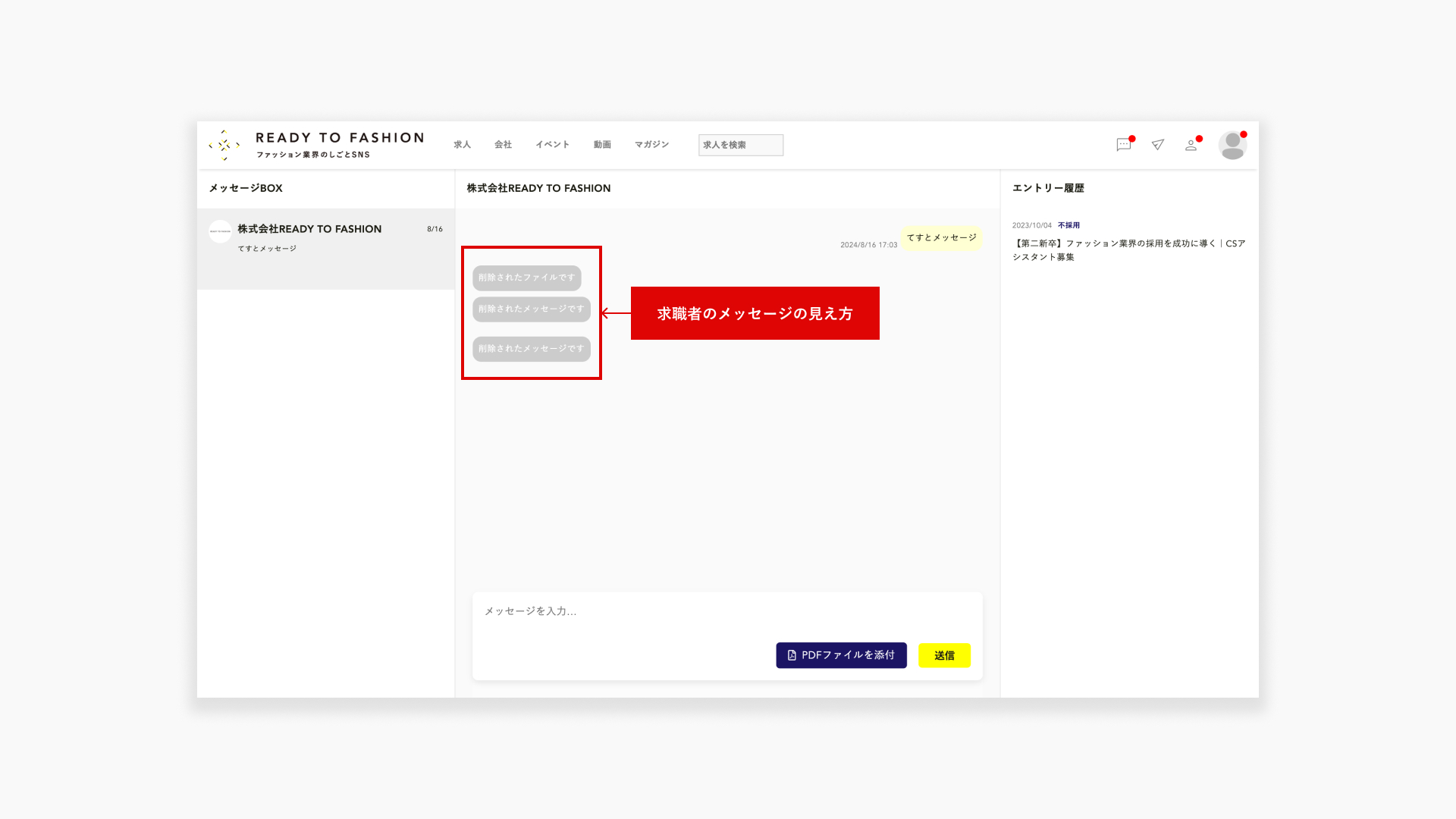Image resolution: width=1456 pixels, height=819 pixels.
Task: Click the PDF file icon on the attach button
Action: click(792, 655)
